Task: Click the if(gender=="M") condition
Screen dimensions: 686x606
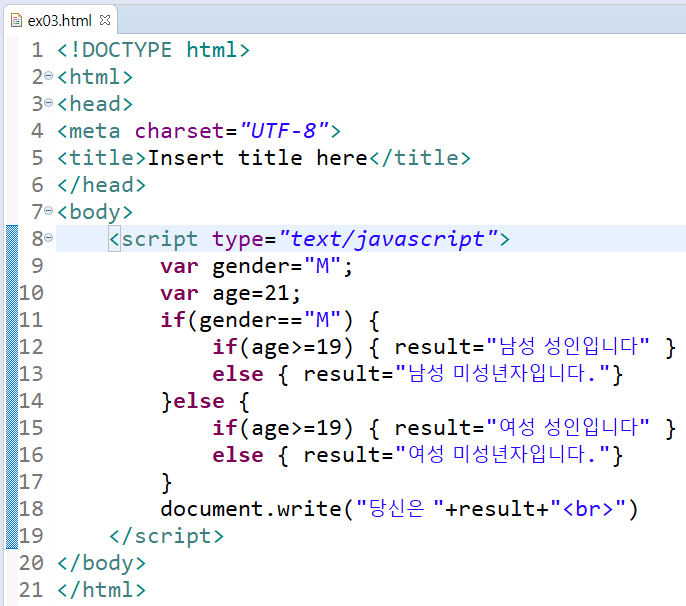Action: [256, 320]
